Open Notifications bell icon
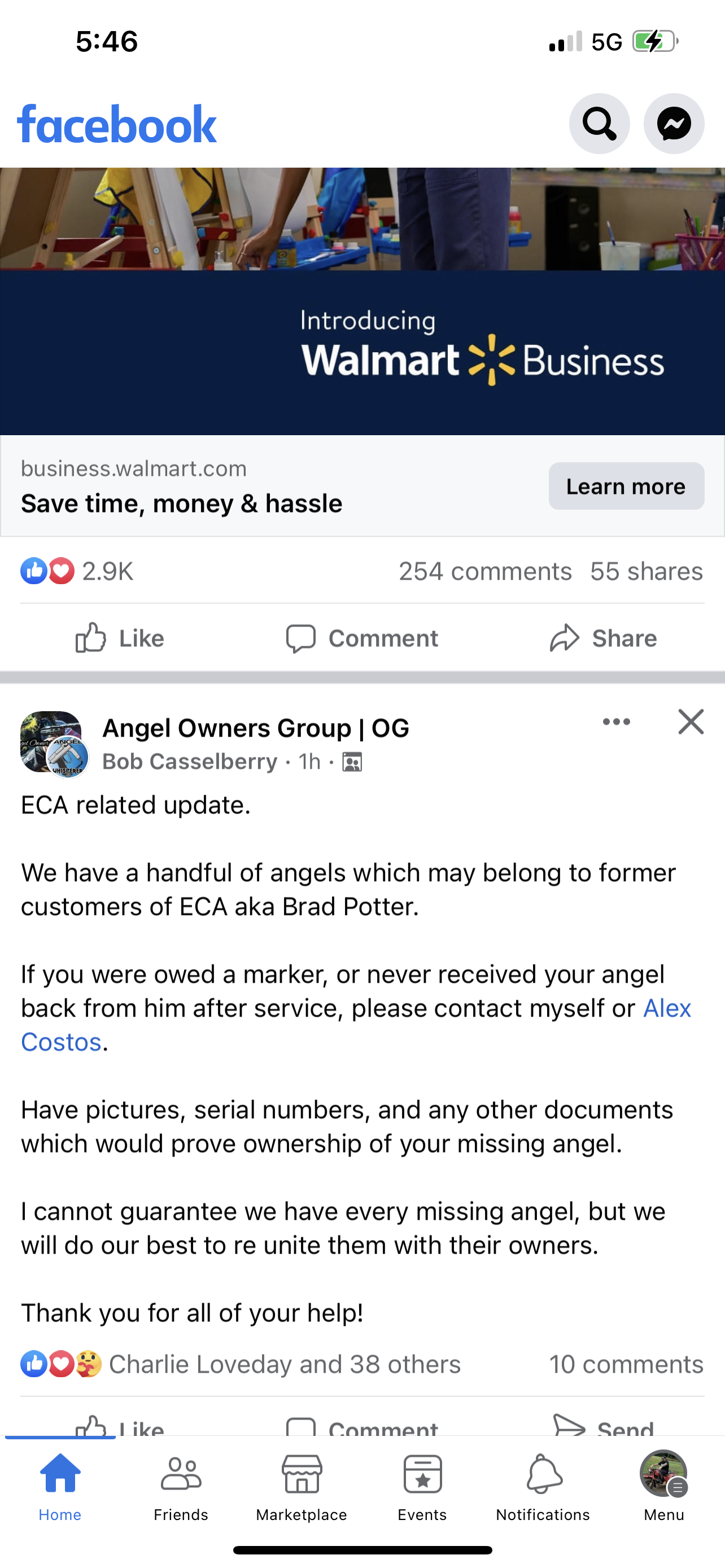The width and height of the screenshot is (725, 1568). pos(543,1475)
